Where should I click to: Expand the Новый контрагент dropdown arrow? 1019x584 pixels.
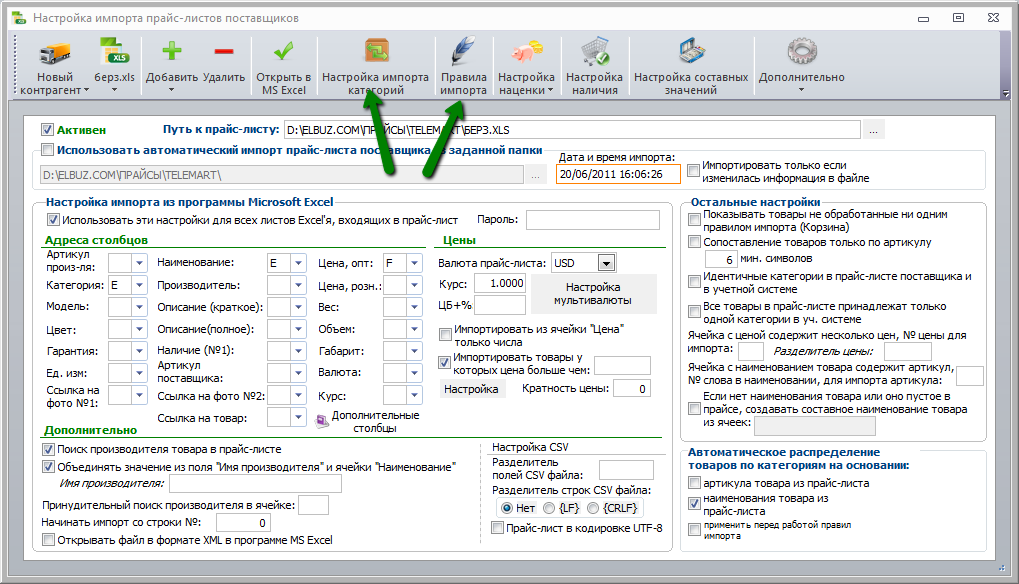(86, 90)
